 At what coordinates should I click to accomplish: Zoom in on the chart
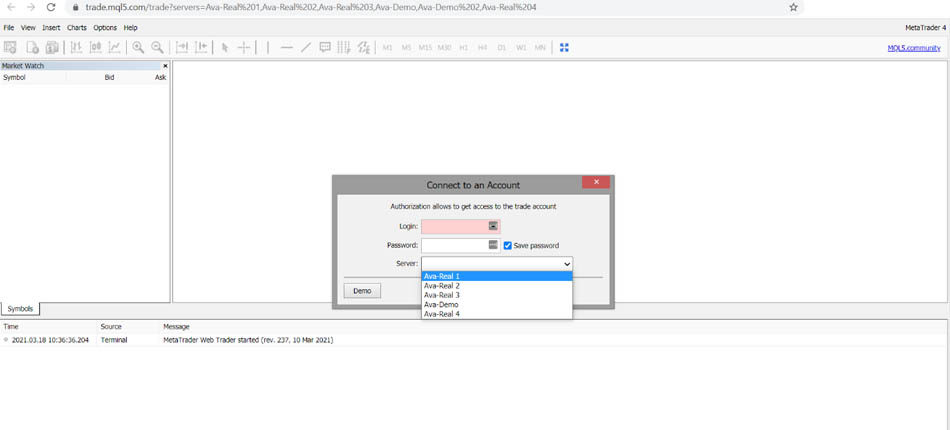pos(138,47)
